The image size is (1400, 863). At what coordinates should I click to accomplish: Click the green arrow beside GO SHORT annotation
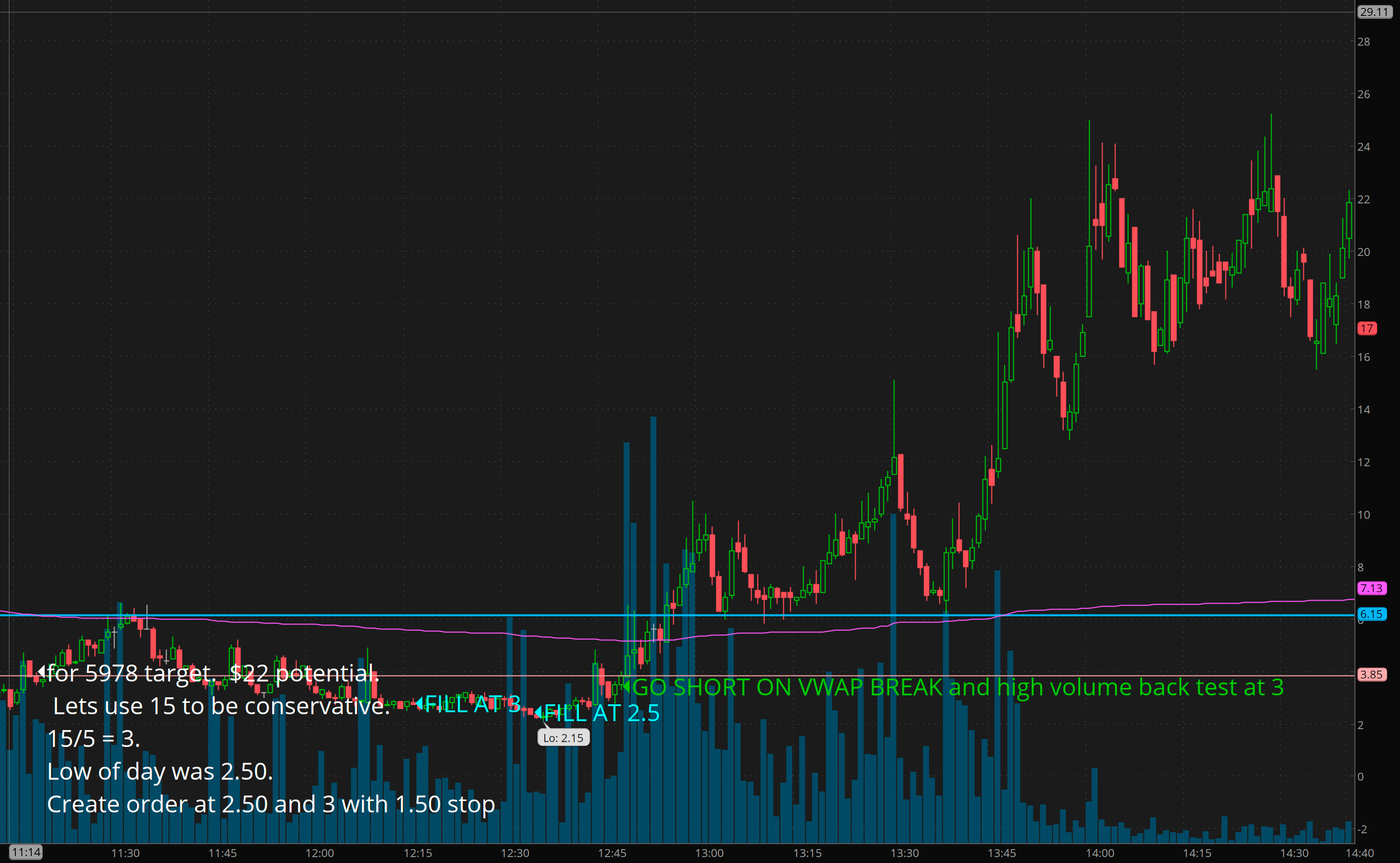coord(626,686)
